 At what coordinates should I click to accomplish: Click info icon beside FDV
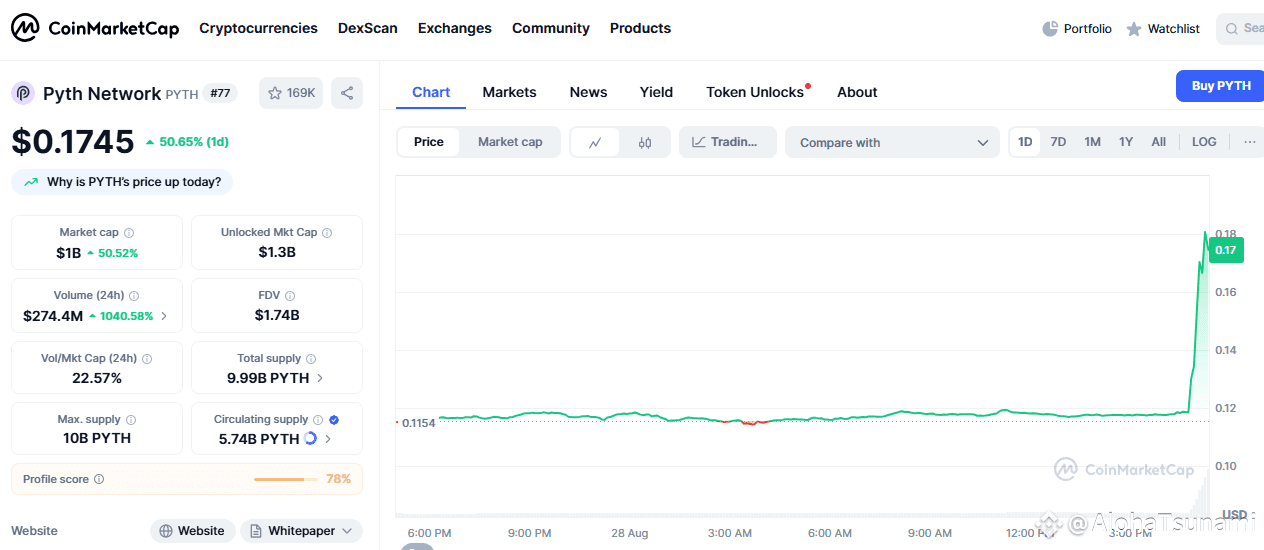coord(290,296)
